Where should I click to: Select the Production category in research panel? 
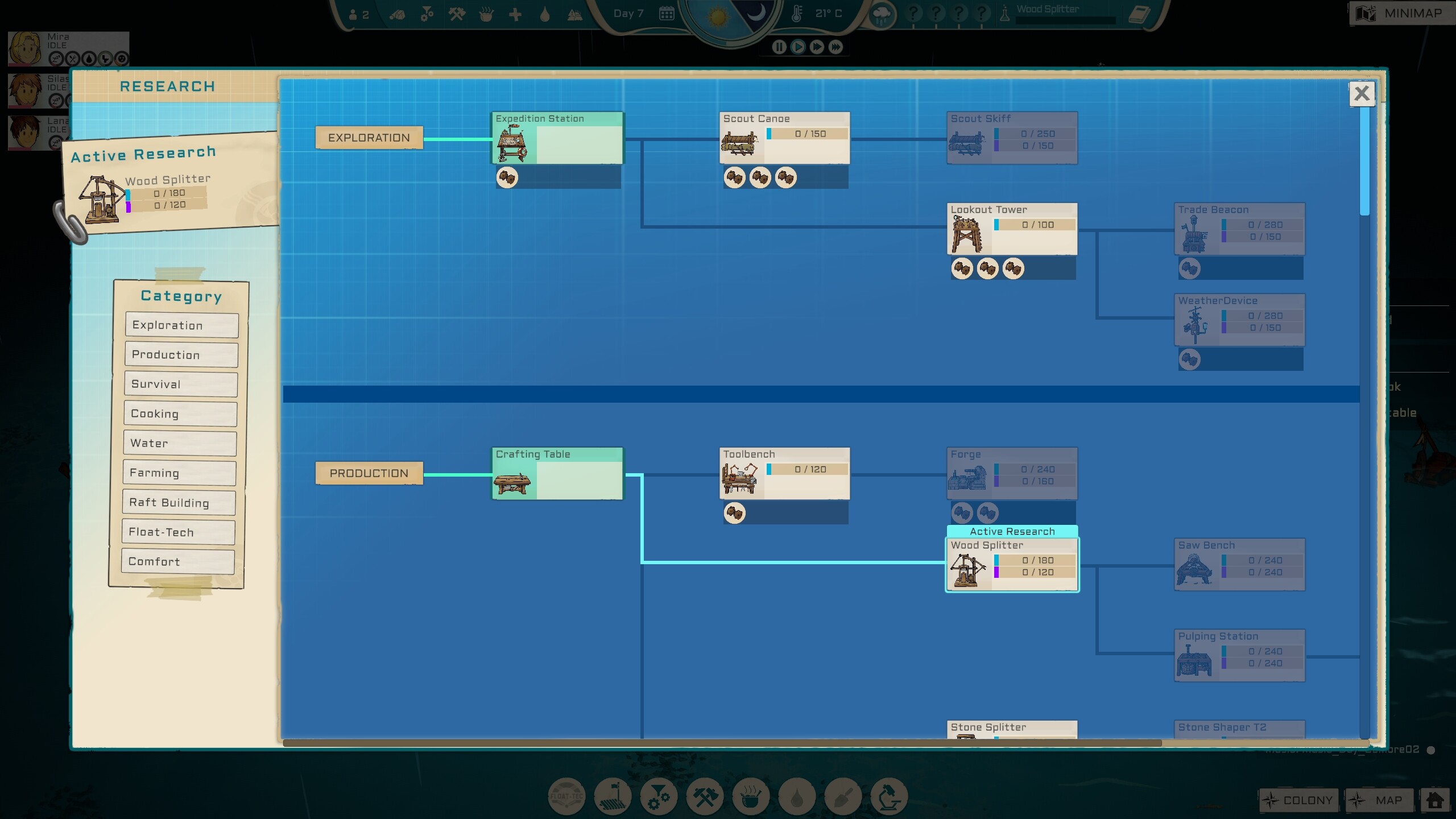click(180, 354)
